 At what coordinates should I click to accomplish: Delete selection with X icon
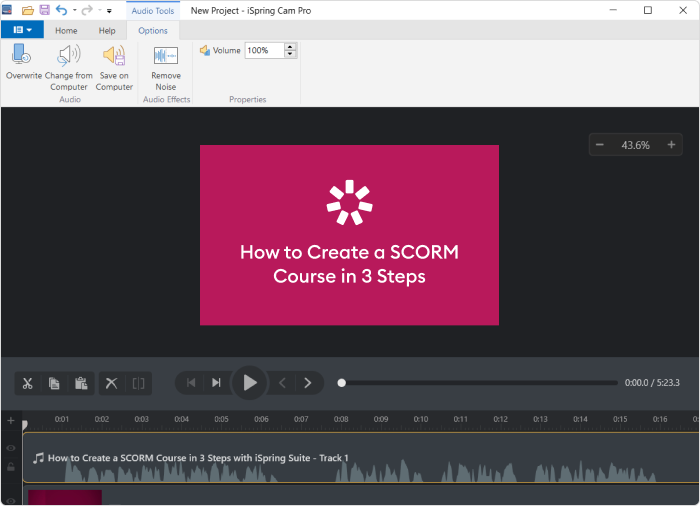pos(111,383)
